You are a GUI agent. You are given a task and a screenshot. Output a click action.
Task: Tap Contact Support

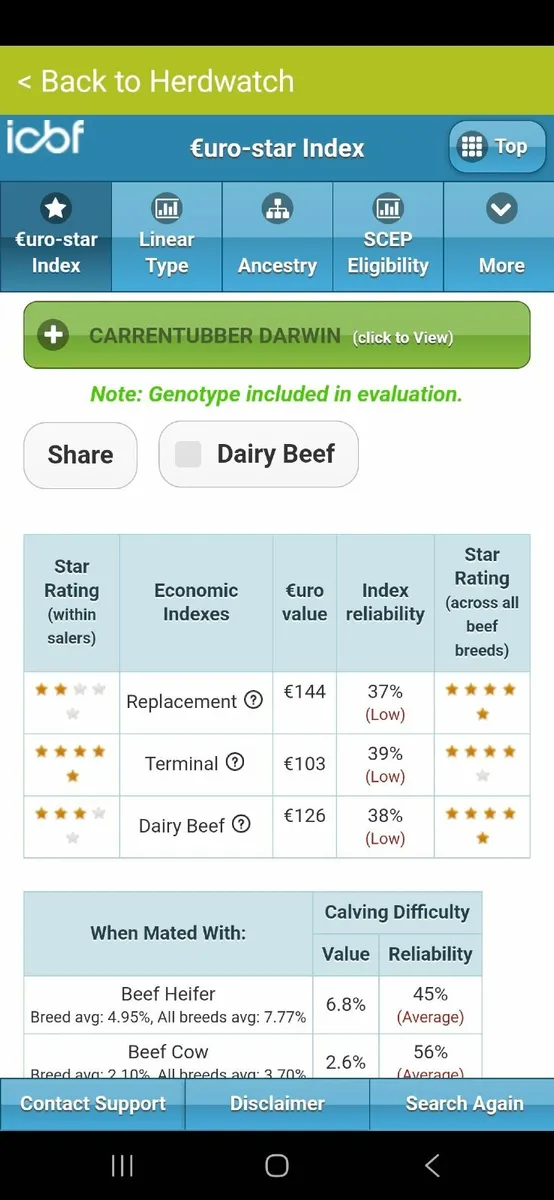click(x=93, y=1104)
